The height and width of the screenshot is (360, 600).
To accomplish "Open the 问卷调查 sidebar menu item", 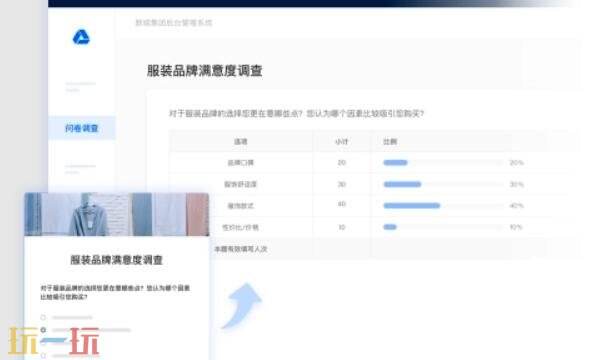I will coord(82,128).
